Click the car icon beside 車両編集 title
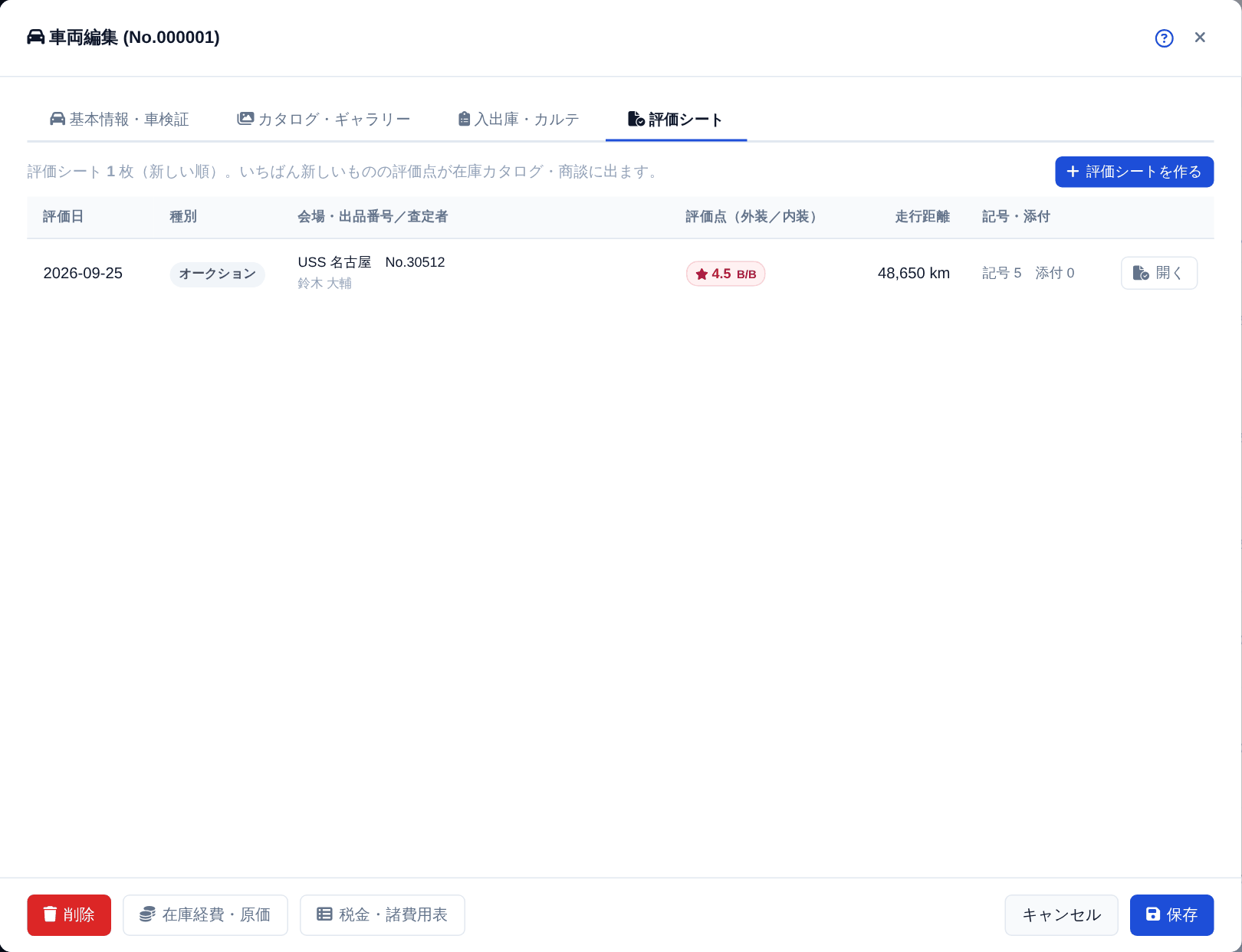1242x952 pixels. point(36,37)
